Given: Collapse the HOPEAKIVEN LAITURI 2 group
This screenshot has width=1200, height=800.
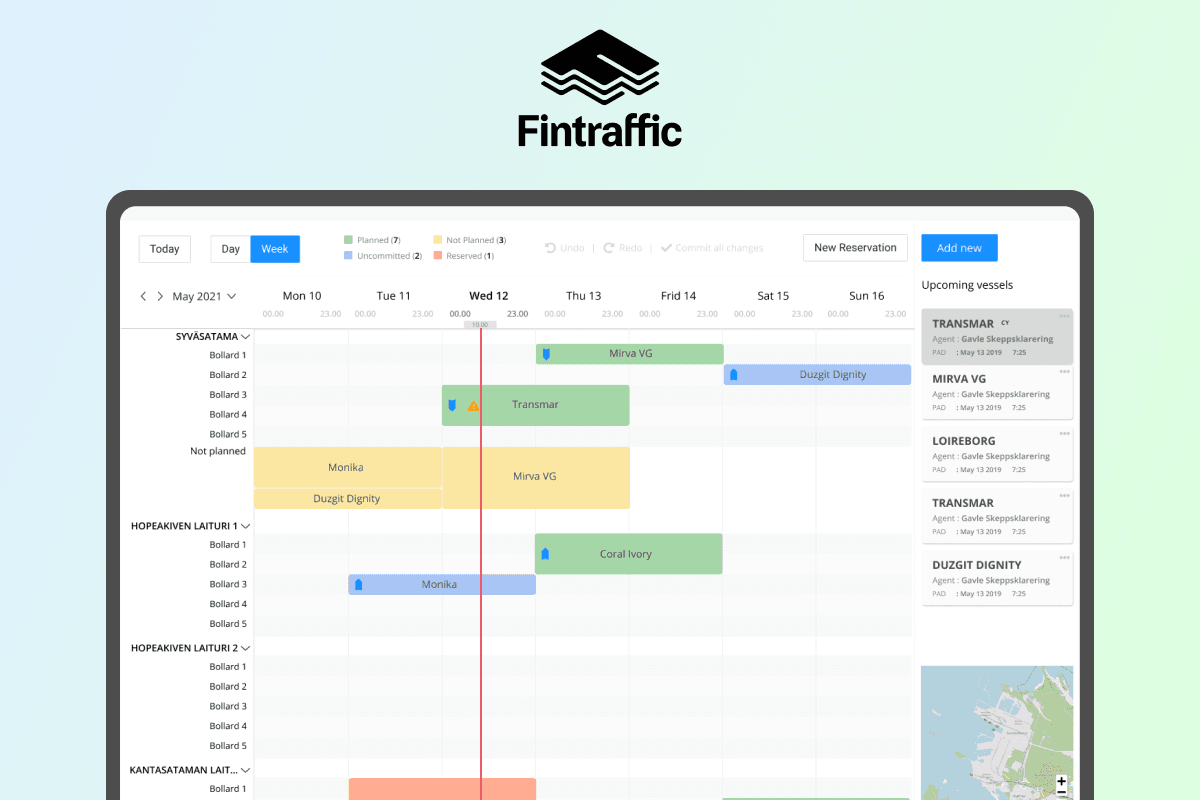Looking at the screenshot, I should point(245,648).
